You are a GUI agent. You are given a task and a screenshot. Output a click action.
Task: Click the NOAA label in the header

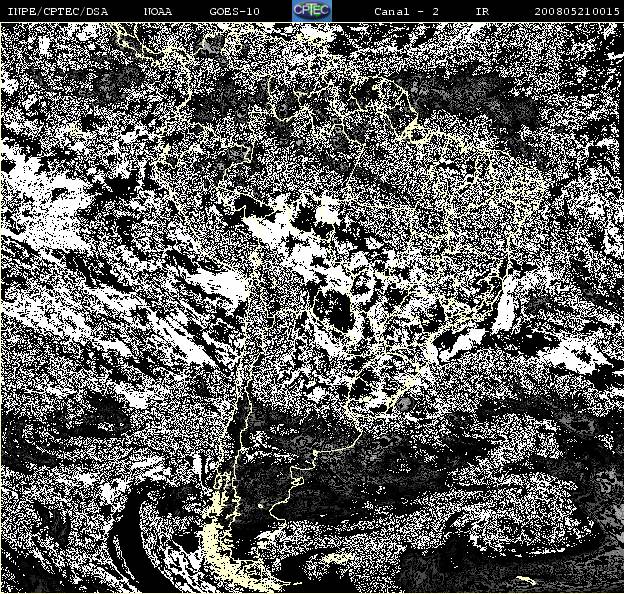(x=158, y=11)
